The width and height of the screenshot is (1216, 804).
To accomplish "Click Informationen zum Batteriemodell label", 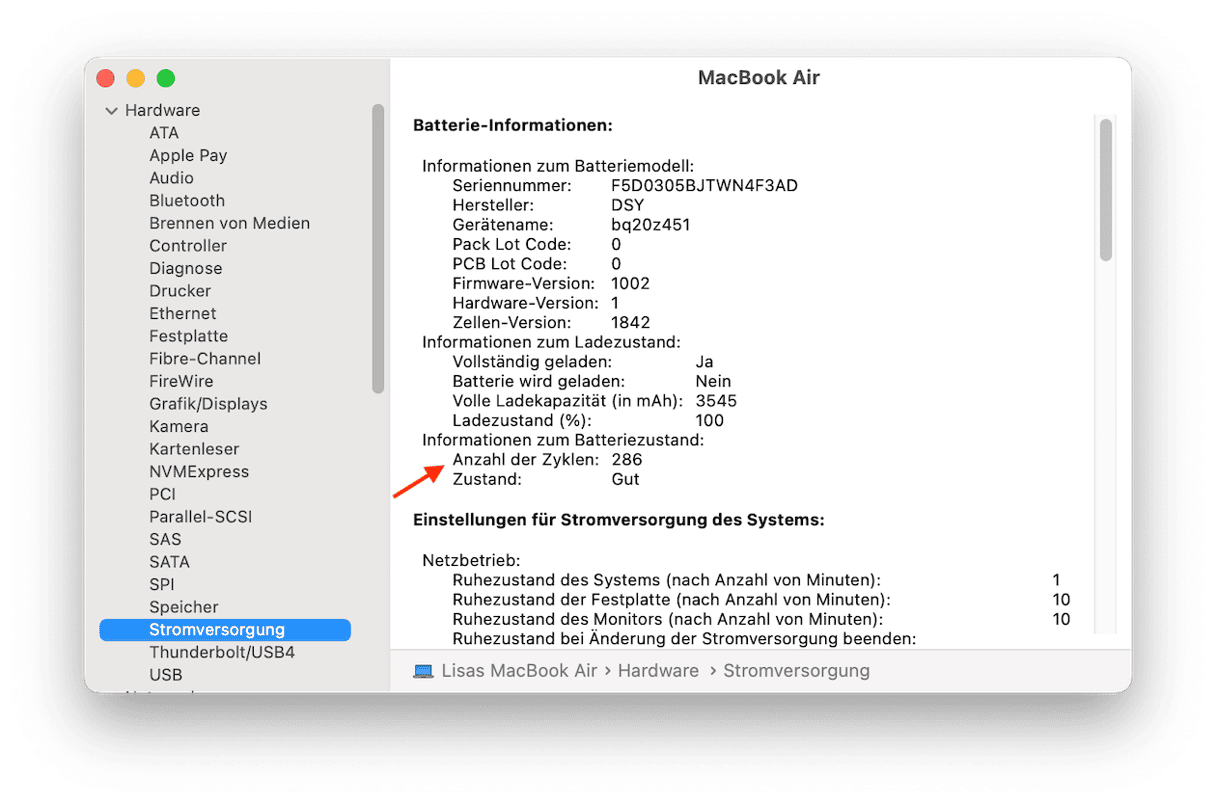I will 558,166.
